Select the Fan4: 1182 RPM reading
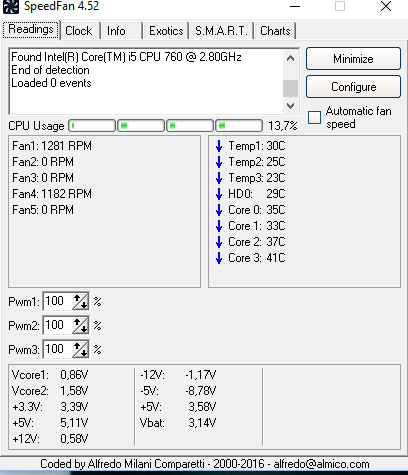Screen dimensions: 408x475 pyautogui.click(x=52, y=194)
